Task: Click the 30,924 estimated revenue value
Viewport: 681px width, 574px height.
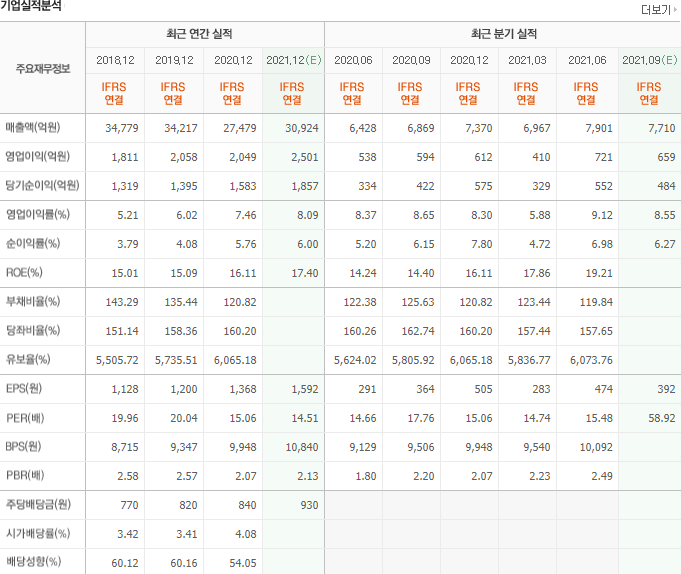Action: point(302,128)
